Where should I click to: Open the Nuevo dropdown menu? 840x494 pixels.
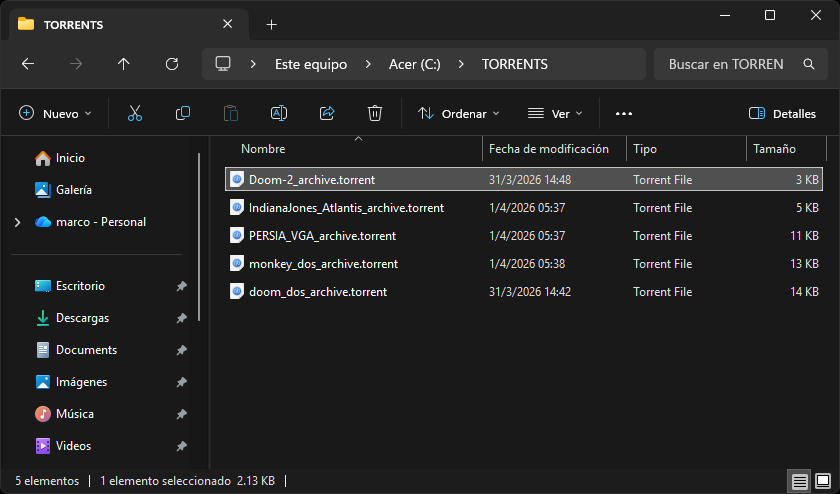[56, 114]
